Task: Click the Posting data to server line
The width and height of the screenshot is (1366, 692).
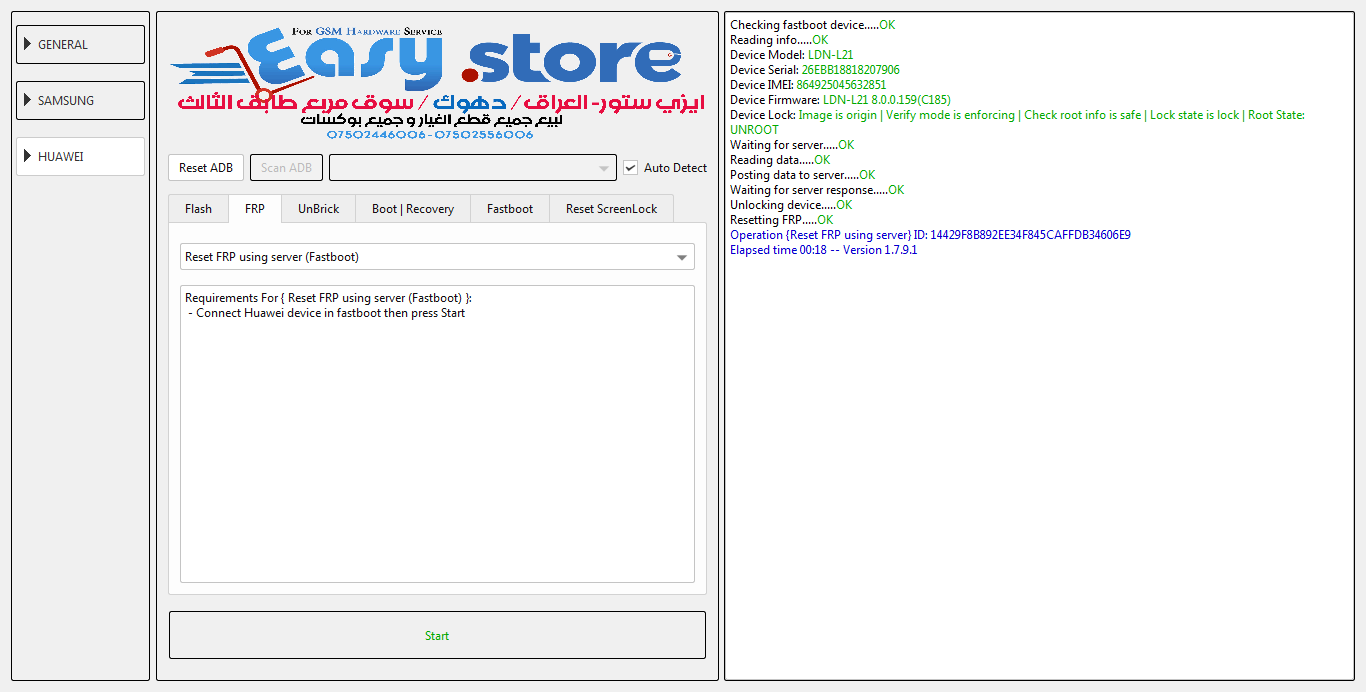Action: [803, 175]
